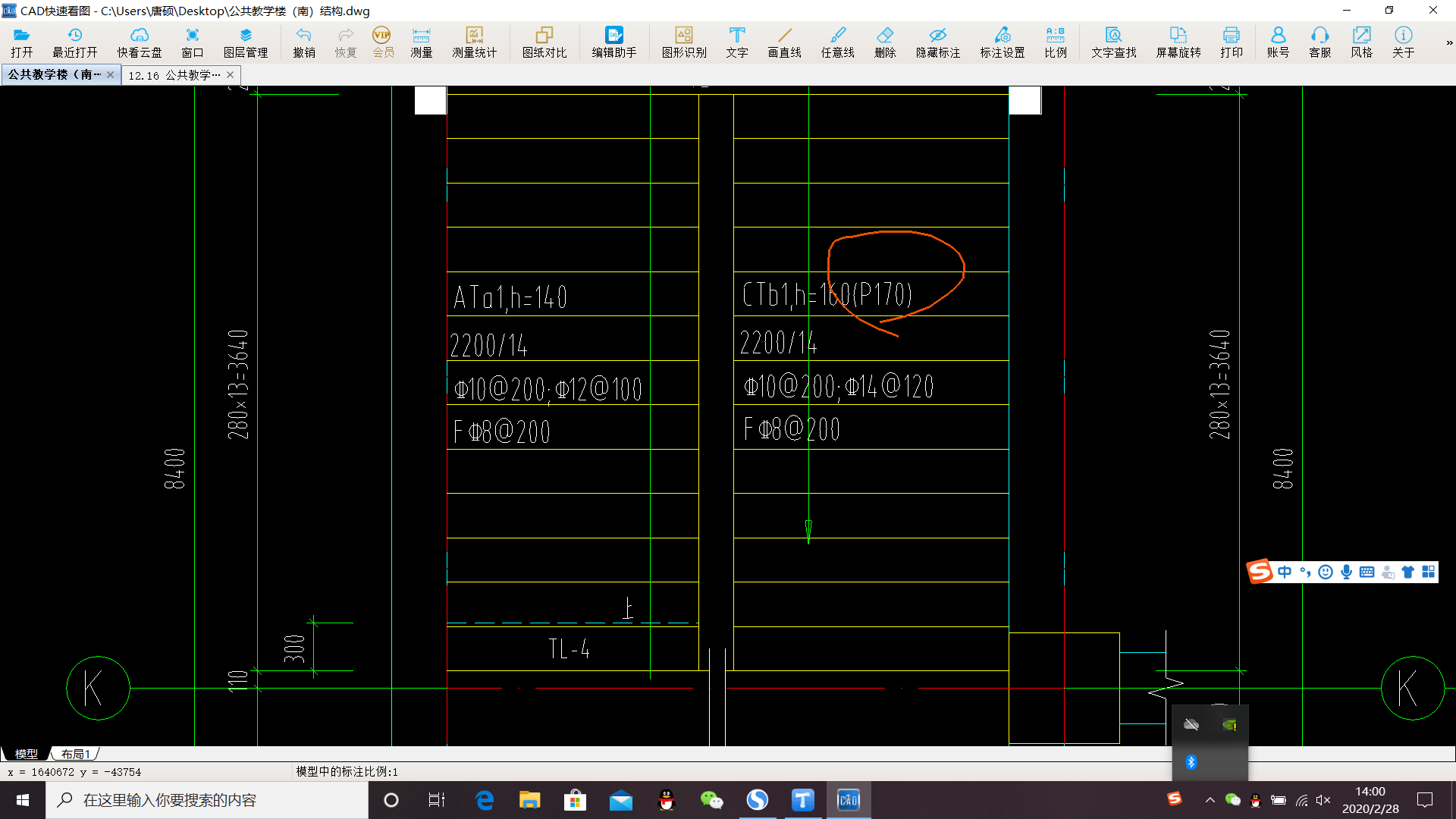Open 图纸对比 drawing compare tool

click(x=544, y=42)
